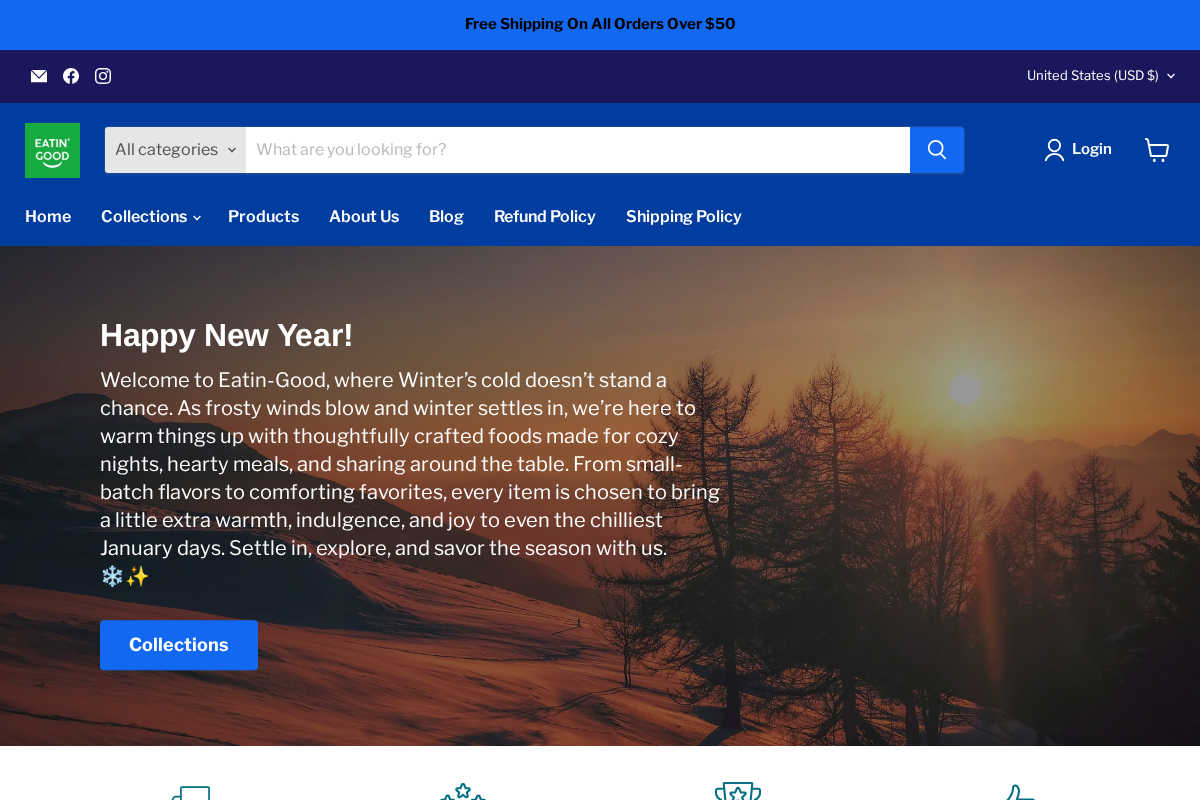
Task: View the Refund Policy page
Action: click(x=545, y=217)
